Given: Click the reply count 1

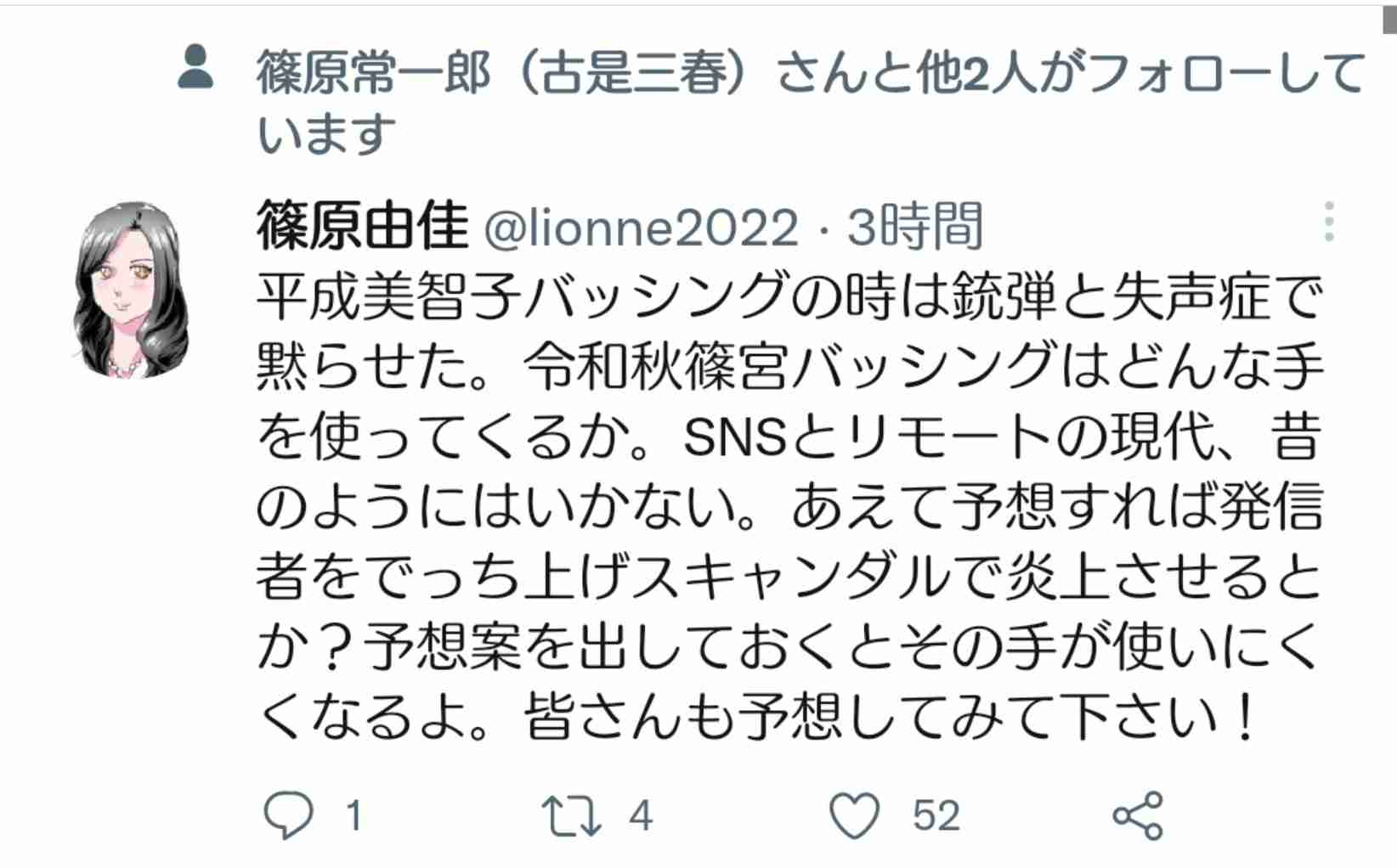Looking at the screenshot, I should [x=354, y=816].
